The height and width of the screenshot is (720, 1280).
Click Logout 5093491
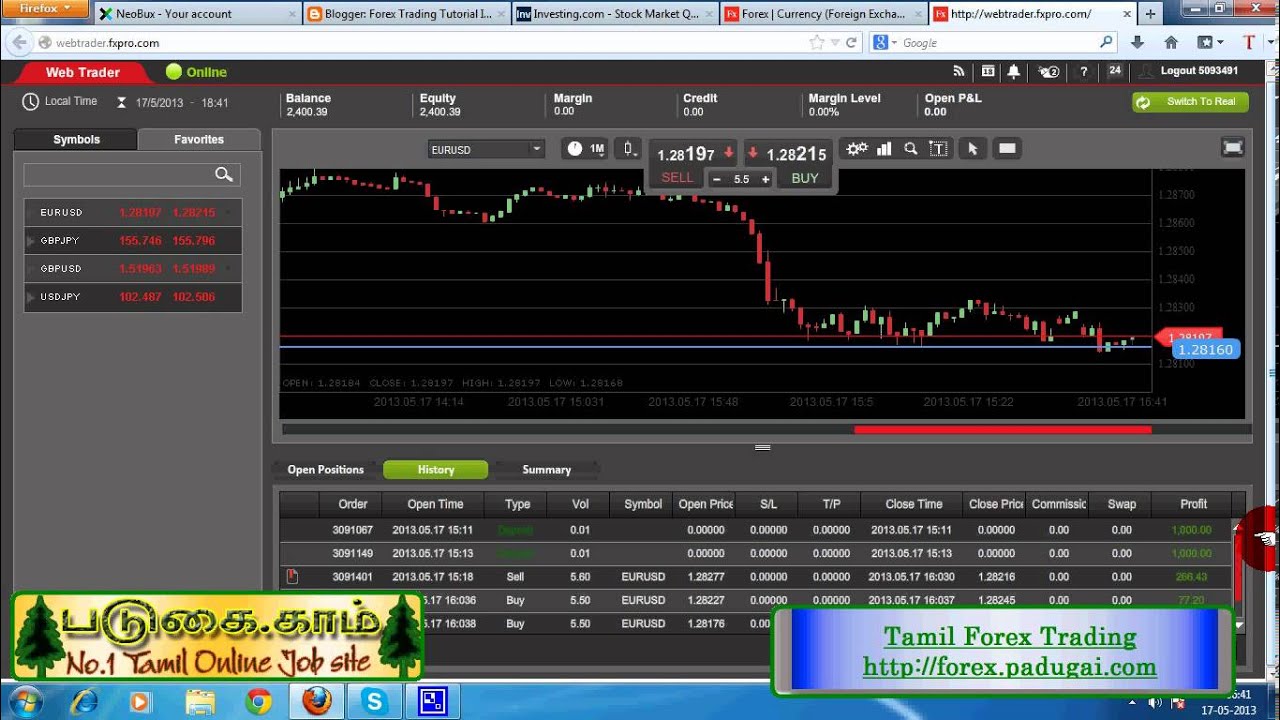pyautogui.click(x=1199, y=71)
